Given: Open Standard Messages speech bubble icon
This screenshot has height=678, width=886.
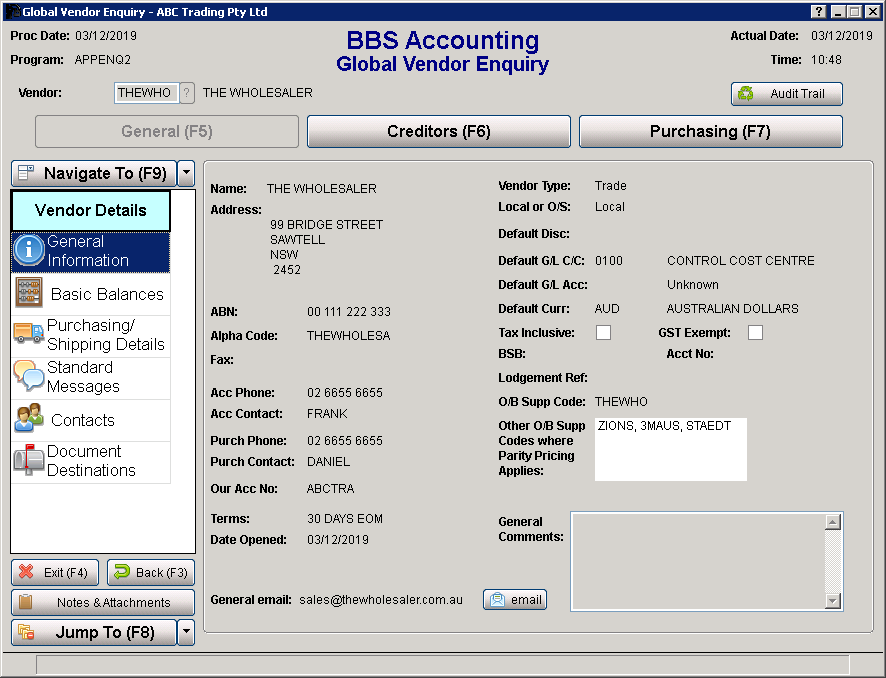Looking at the screenshot, I should point(29,377).
